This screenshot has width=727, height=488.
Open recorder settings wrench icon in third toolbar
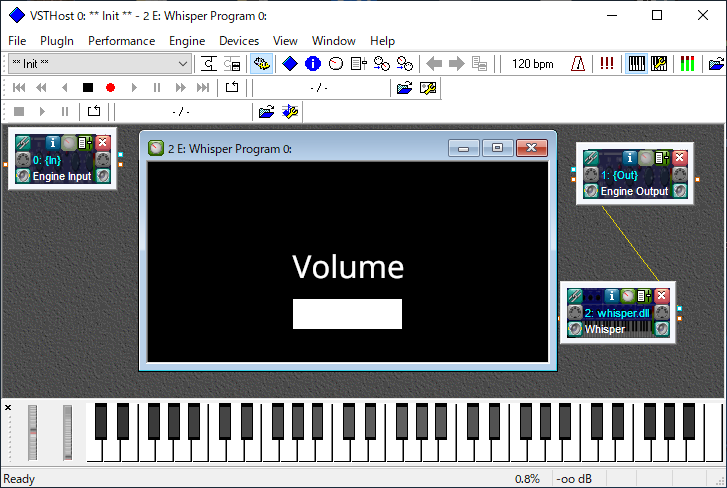pos(290,112)
